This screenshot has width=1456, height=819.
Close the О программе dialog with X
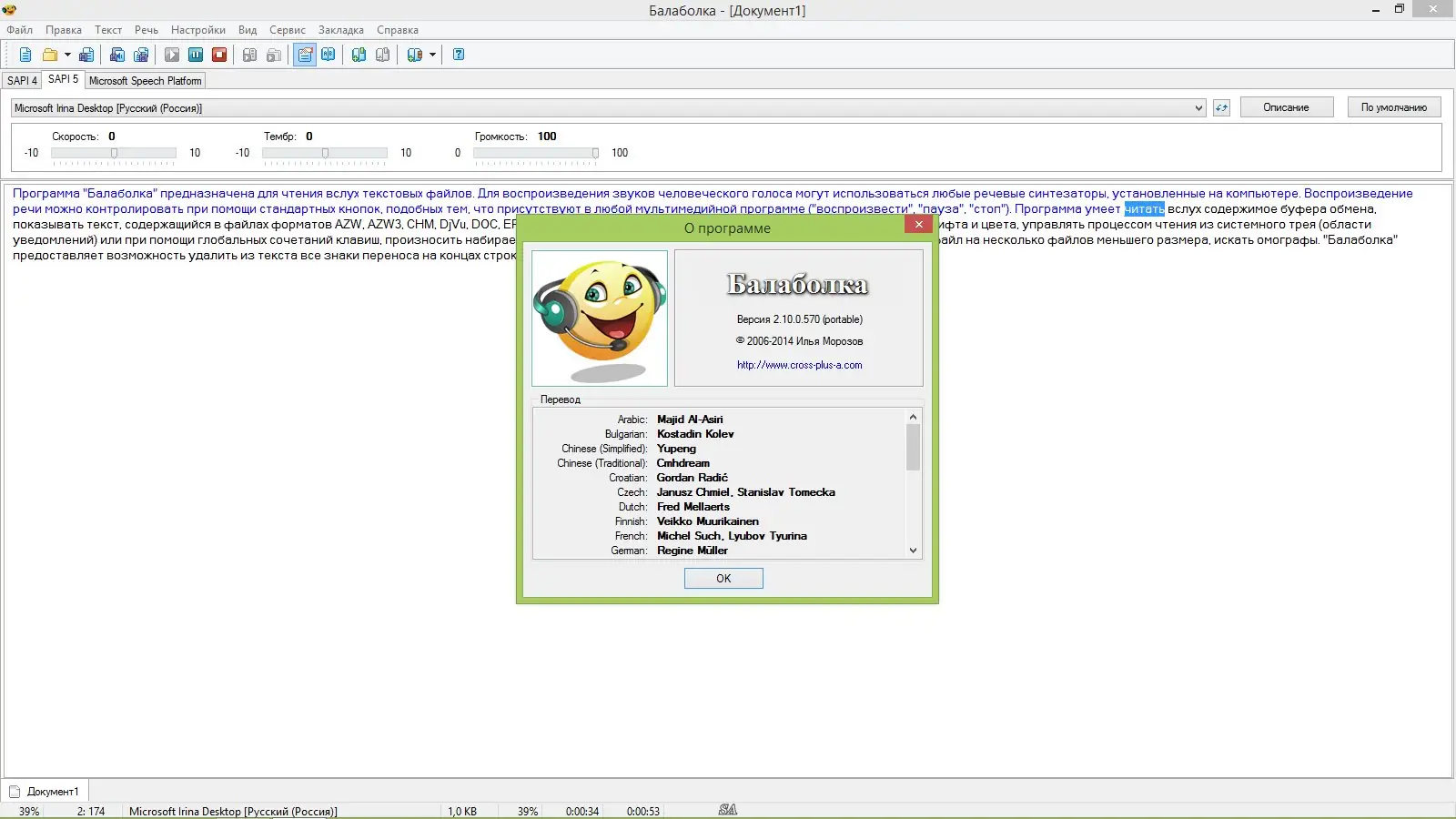[x=919, y=225]
